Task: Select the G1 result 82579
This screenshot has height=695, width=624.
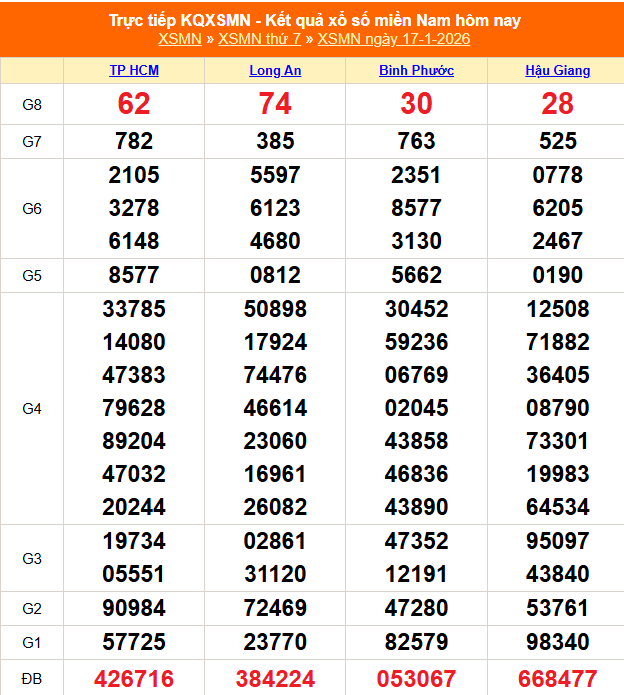Action: click(416, 641)
